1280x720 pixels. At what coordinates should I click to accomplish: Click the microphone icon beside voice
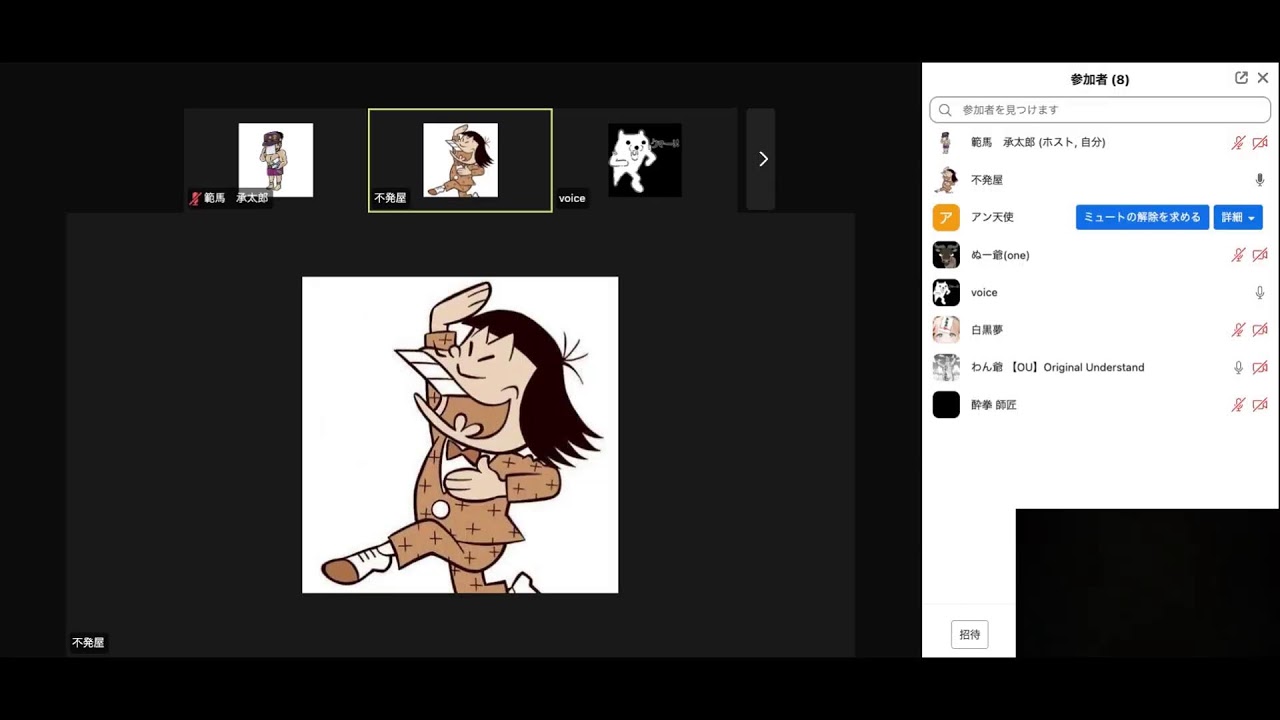[1260, 293]
